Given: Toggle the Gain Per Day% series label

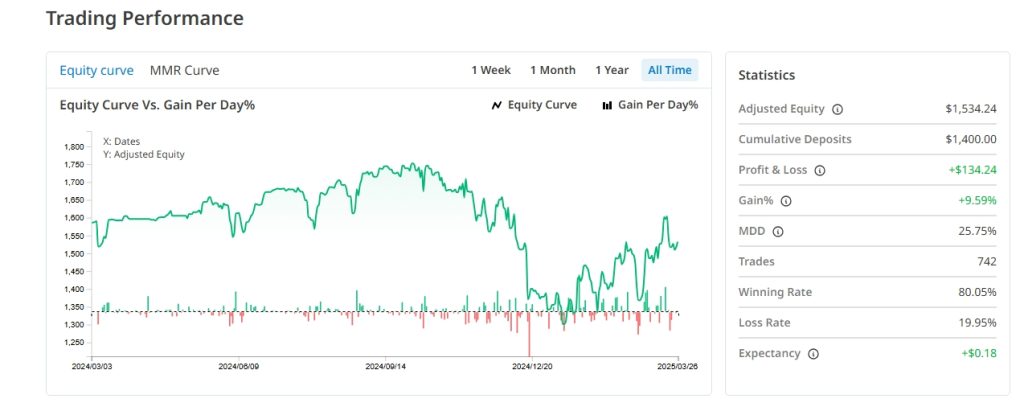Looking at the screenshot, I should click(657, 105).
